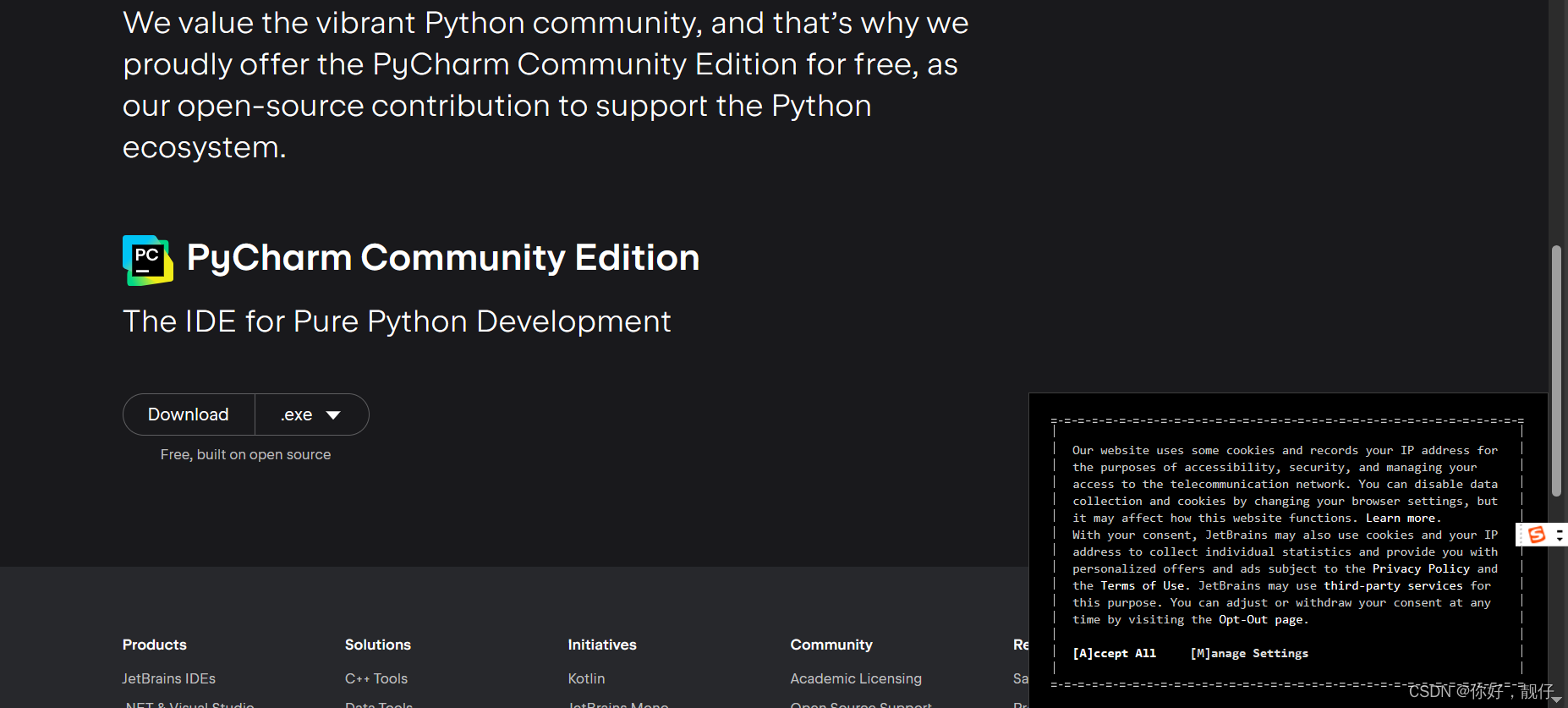
Task: Click the PyCharm Community Edition heading
Action: coord(443,258)
